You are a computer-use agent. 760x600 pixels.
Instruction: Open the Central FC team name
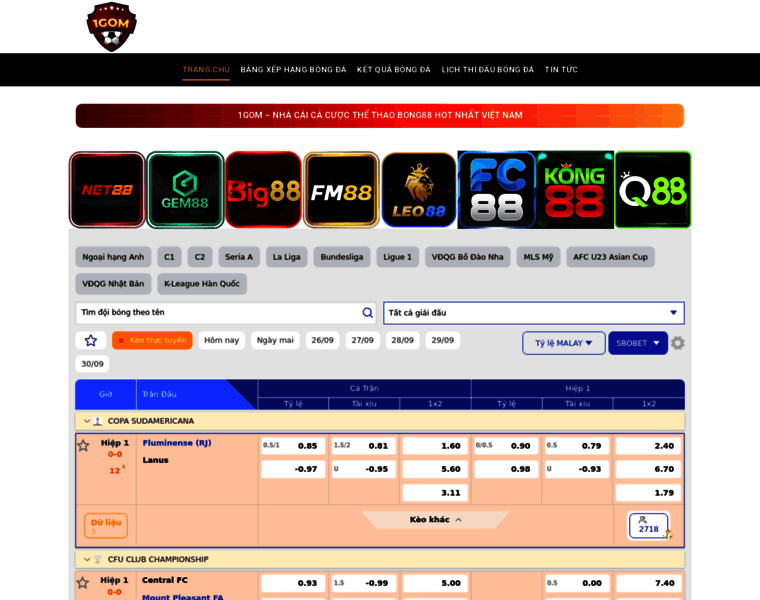point(165,580)
